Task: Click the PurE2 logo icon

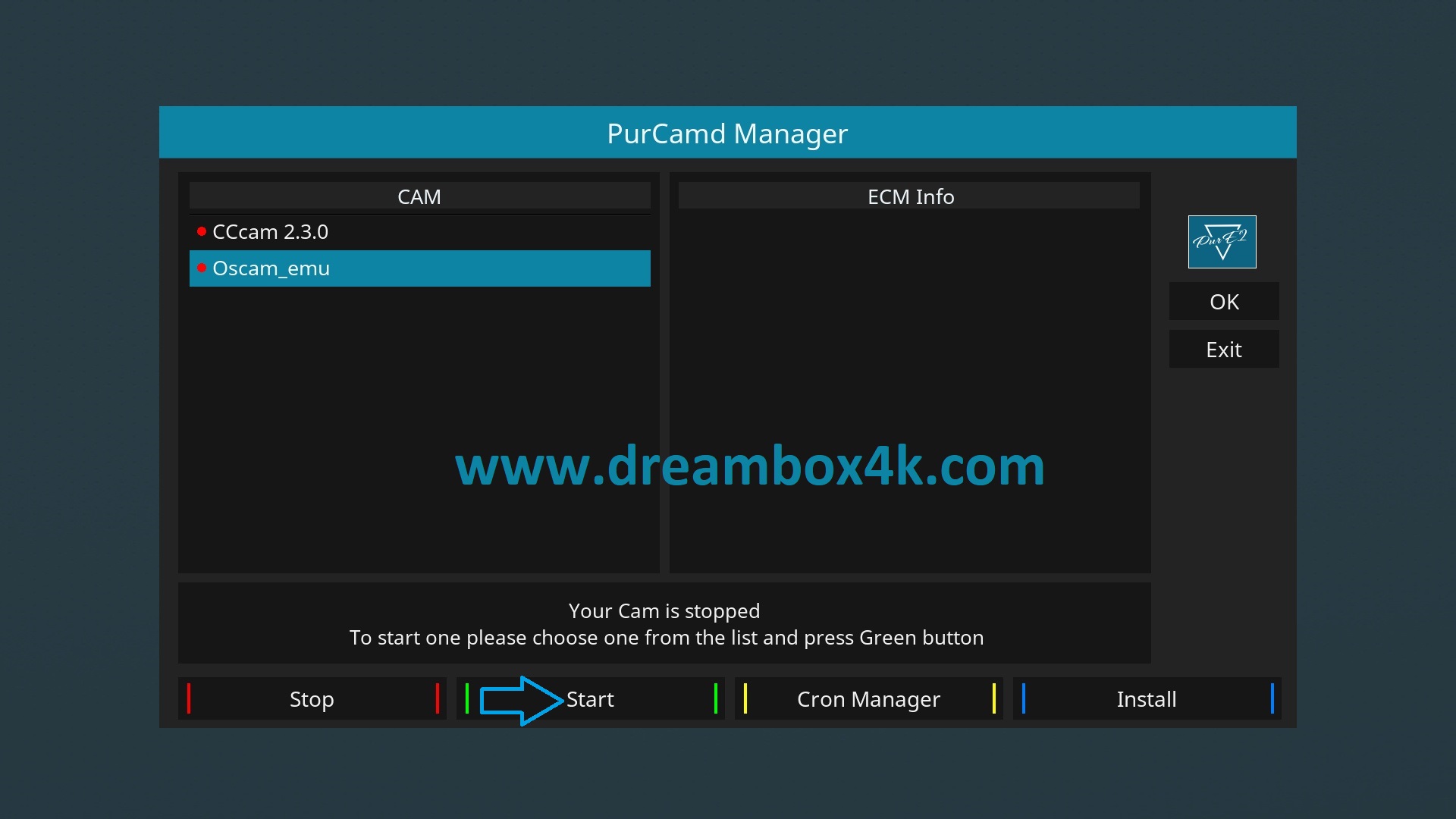Action: click(x=1222, y=242)
